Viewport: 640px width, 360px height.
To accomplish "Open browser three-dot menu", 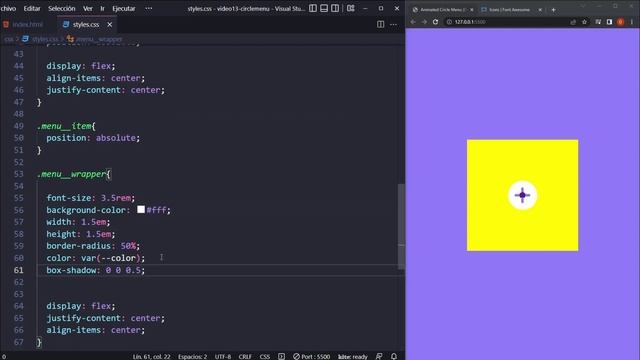I will [632, 22].
